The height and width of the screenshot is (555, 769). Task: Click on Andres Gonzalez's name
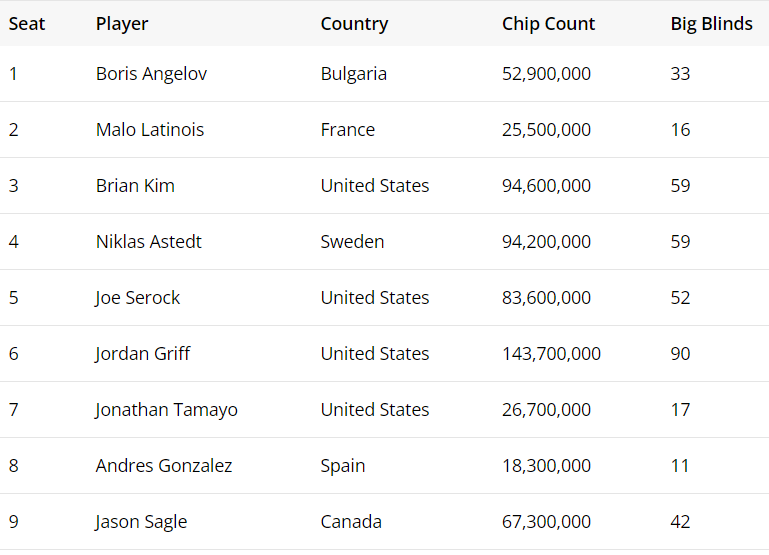click(164, 466)
